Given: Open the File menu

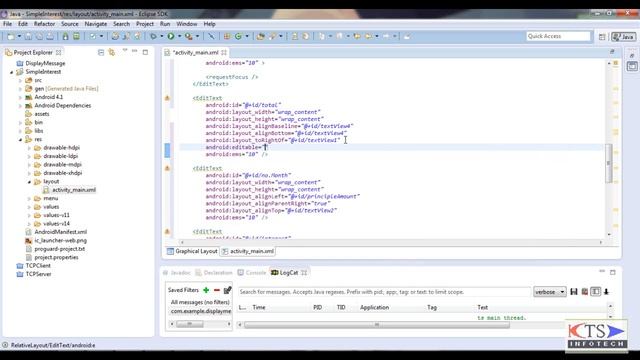Looking at the screenshot, I should [x=7, y=24].
